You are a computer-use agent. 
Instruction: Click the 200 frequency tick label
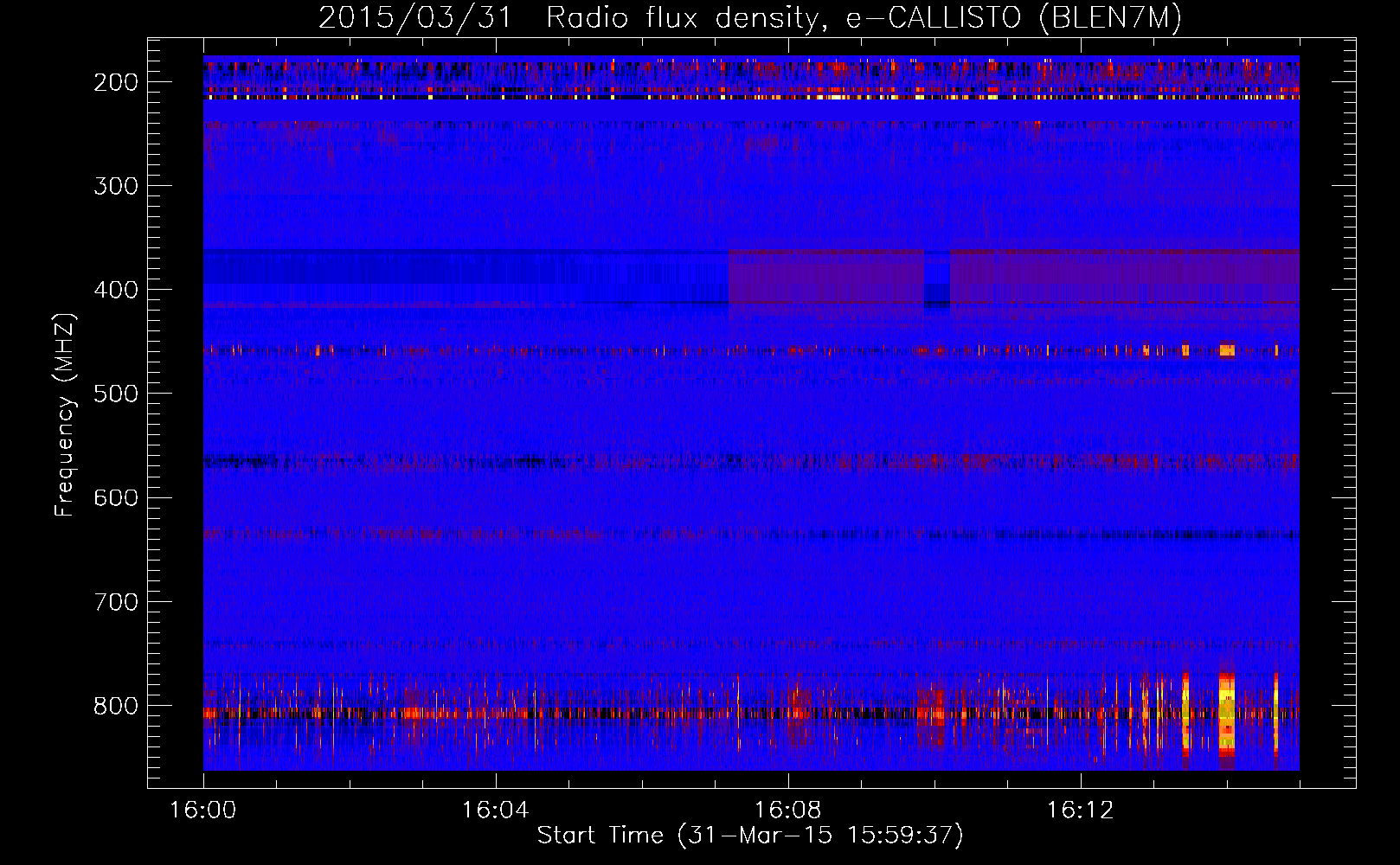[x=116, y=82]
